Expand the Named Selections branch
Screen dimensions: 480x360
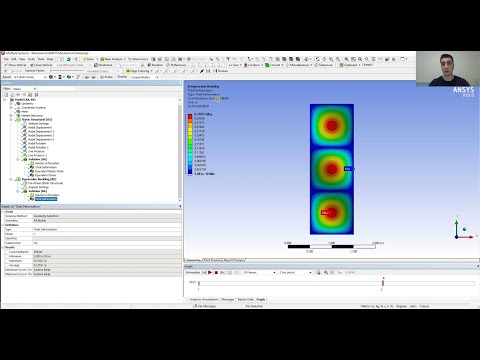pyautogui.click(x=11, y=116)
